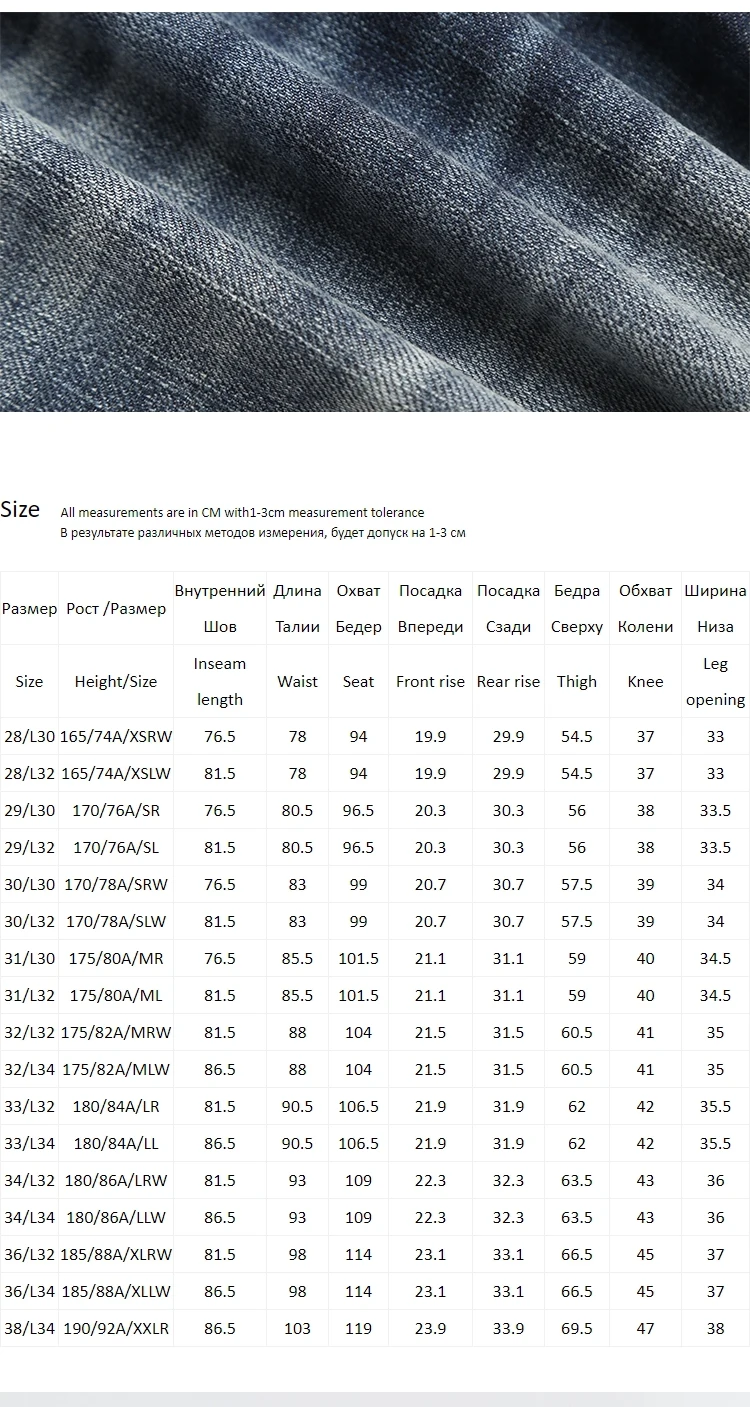Viewport: 750px width, 1407px height.
Task: Click the 28/L30 size cell
Action: tap(29, 736)
